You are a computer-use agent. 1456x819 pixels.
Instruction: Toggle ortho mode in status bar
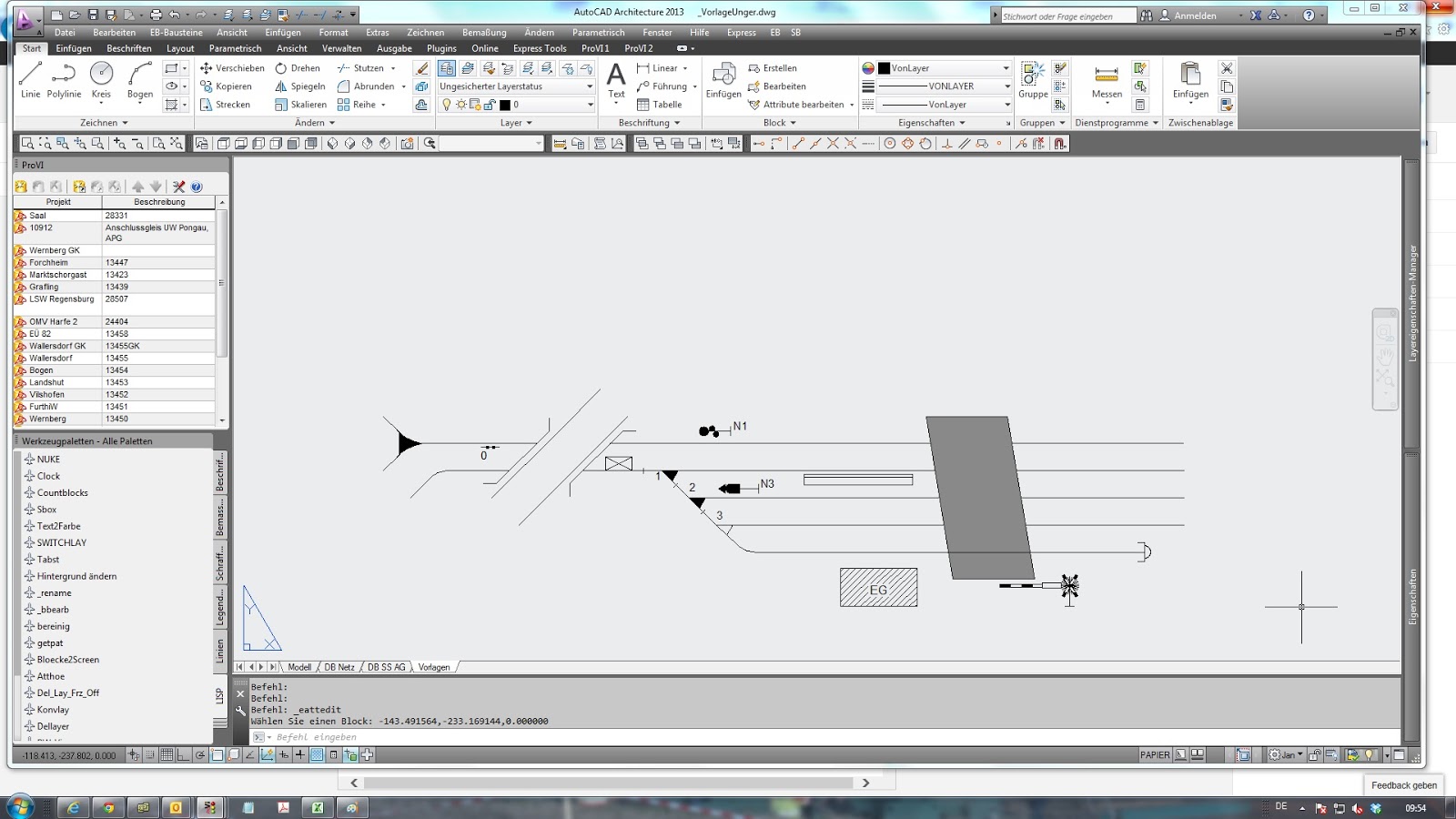click(x=184, y=755)
